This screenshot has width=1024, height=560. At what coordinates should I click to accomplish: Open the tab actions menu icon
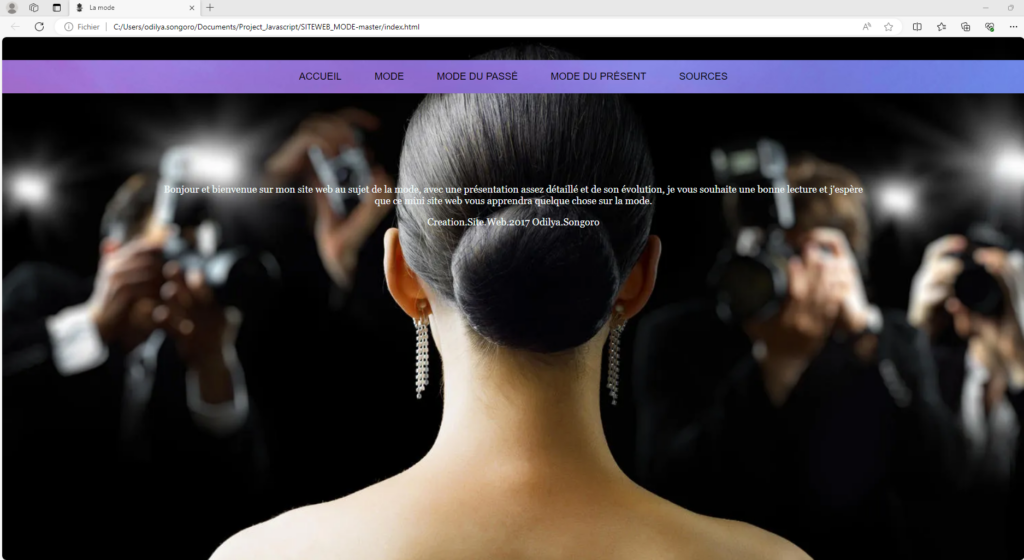coord(57,8)
